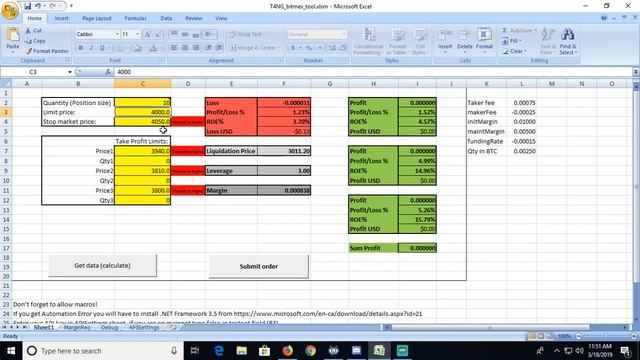Click the Shrink Font icon

[x=158, y=35]
